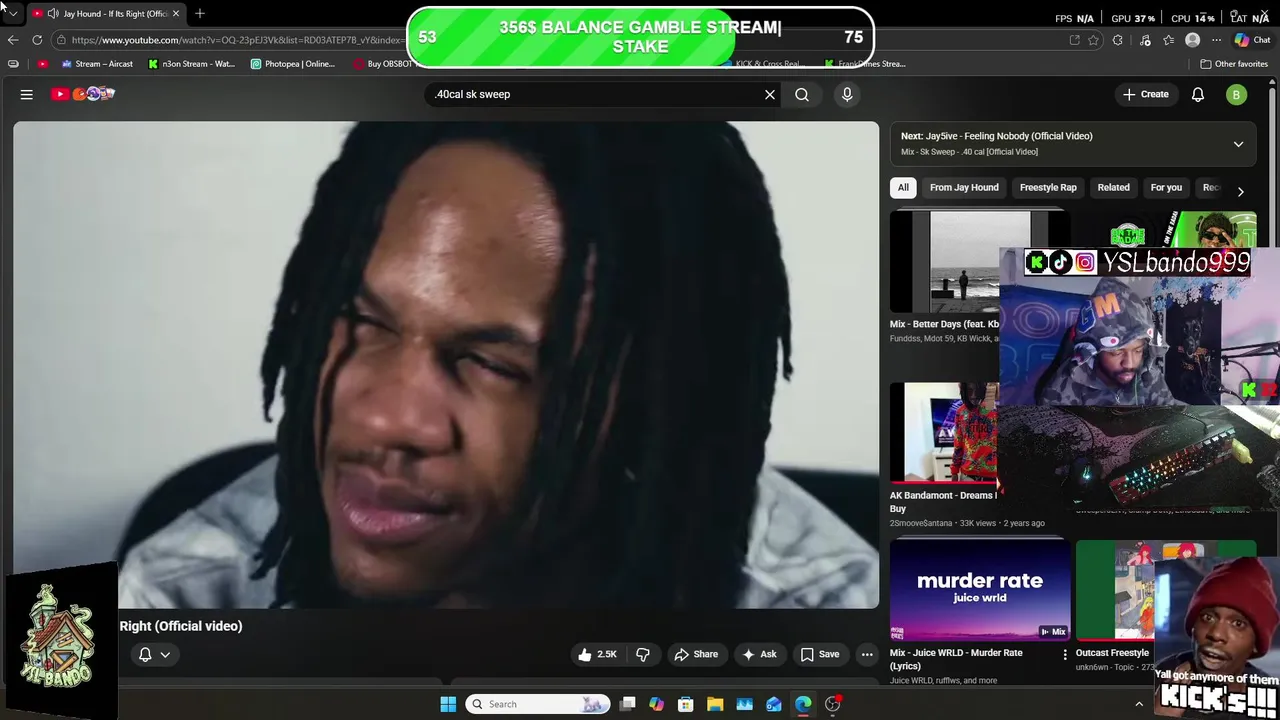Select the All filter chip
1280x720 pixels.
903,187
